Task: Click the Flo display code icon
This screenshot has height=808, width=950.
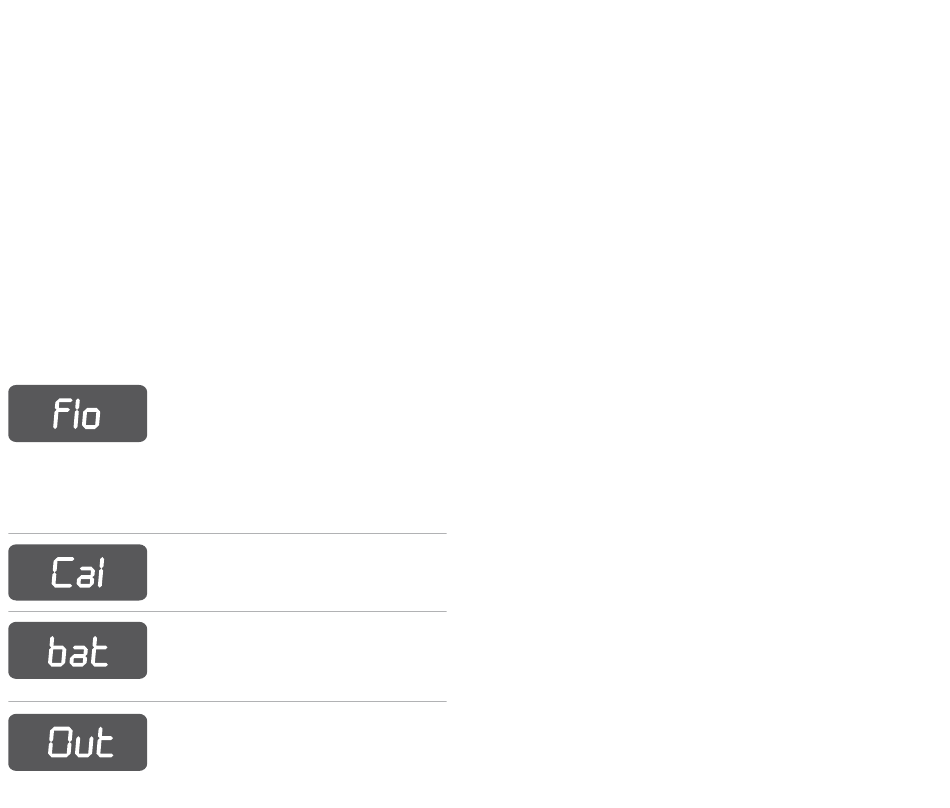Action: click(x=78, y=413)
